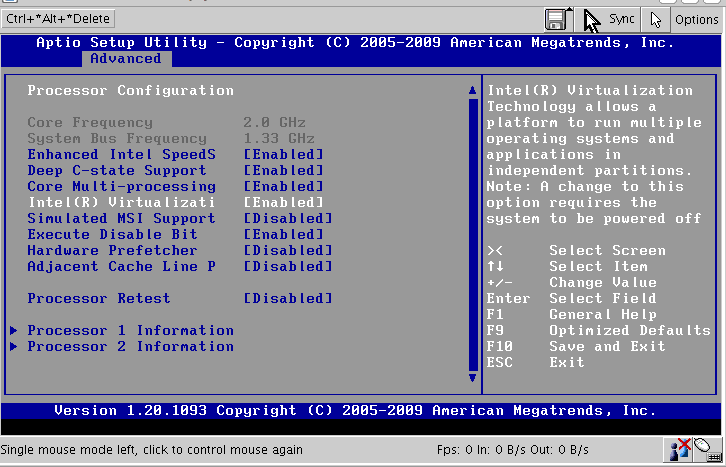Screen dimensions: 726x467
Task: Select the Advanced tab
Action: [x=126, y=59]
